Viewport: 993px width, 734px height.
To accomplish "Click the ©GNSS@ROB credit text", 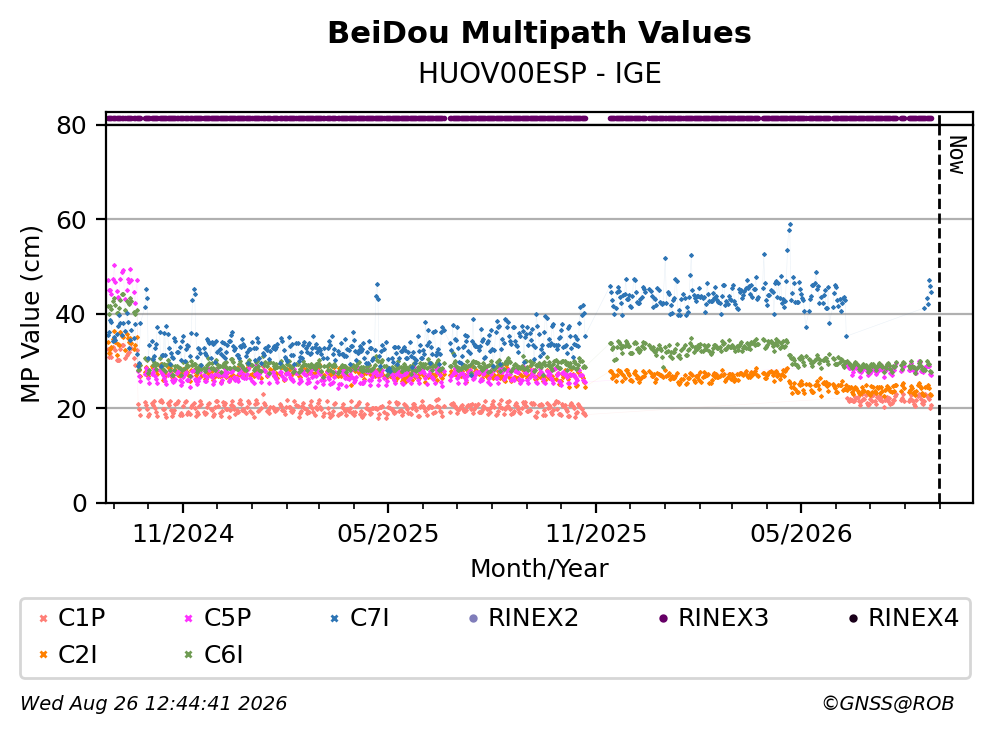I will [888, 703].
